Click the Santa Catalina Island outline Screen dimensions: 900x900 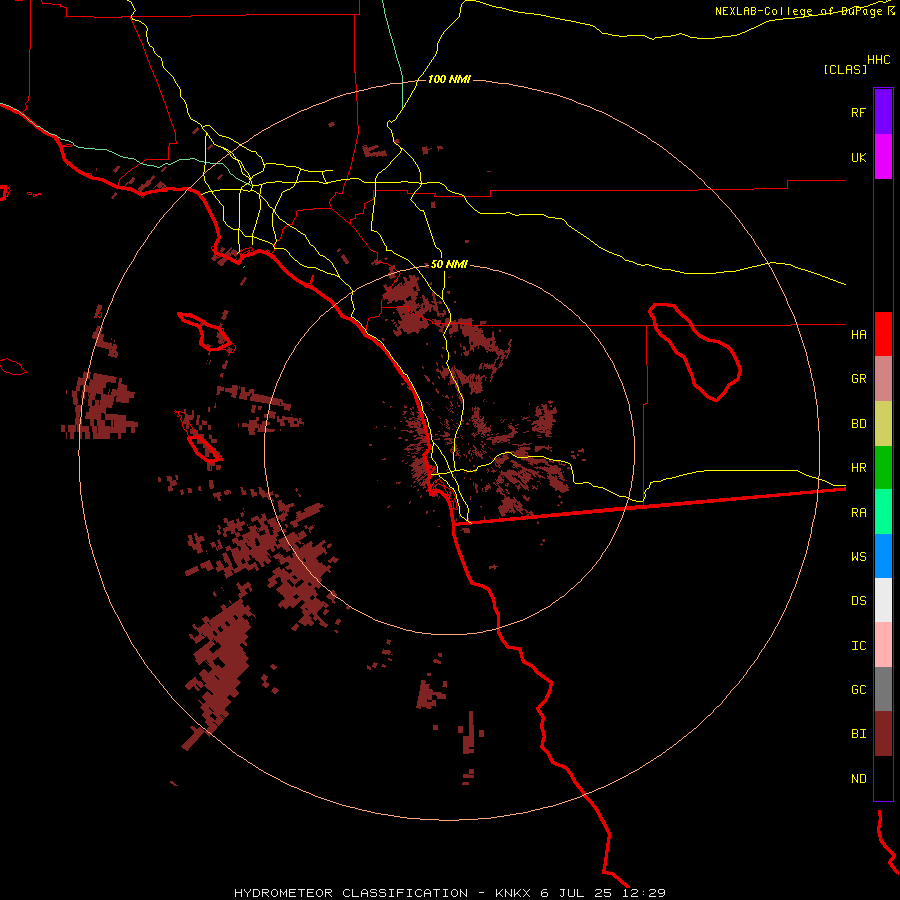point(205,332)
